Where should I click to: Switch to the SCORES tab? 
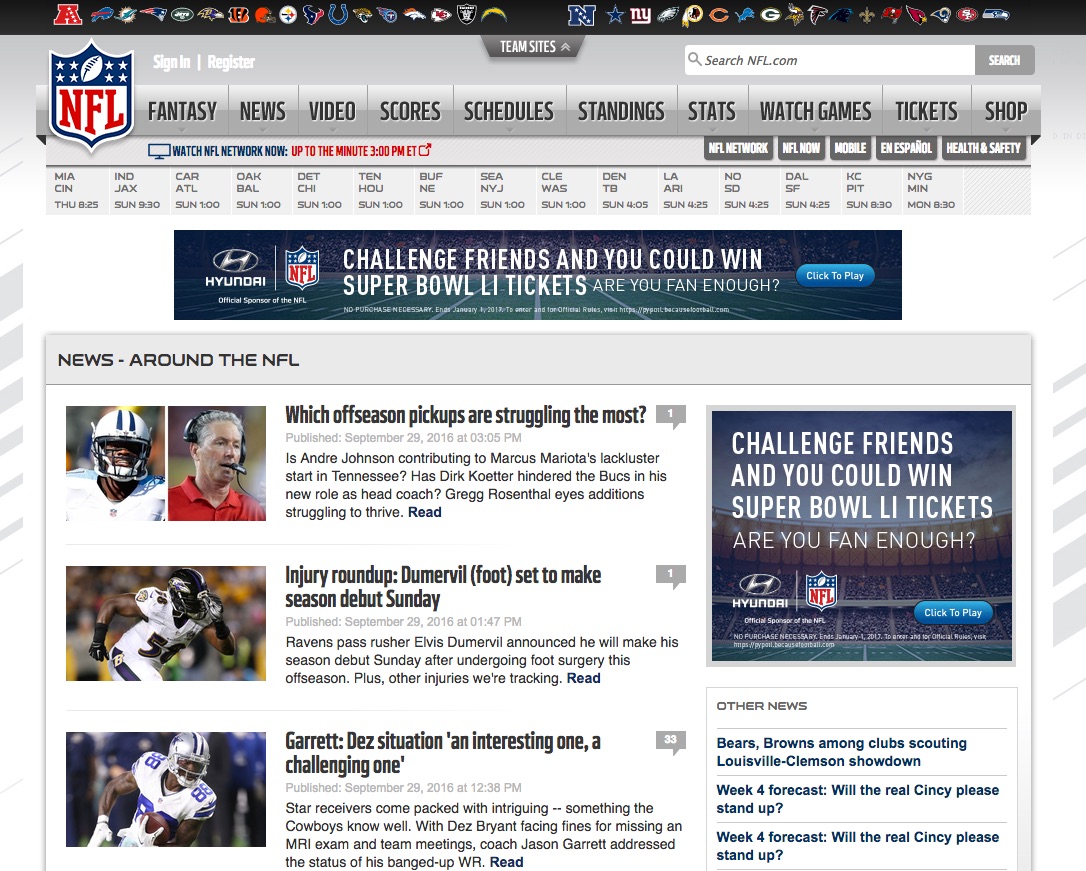pos(409,111)
